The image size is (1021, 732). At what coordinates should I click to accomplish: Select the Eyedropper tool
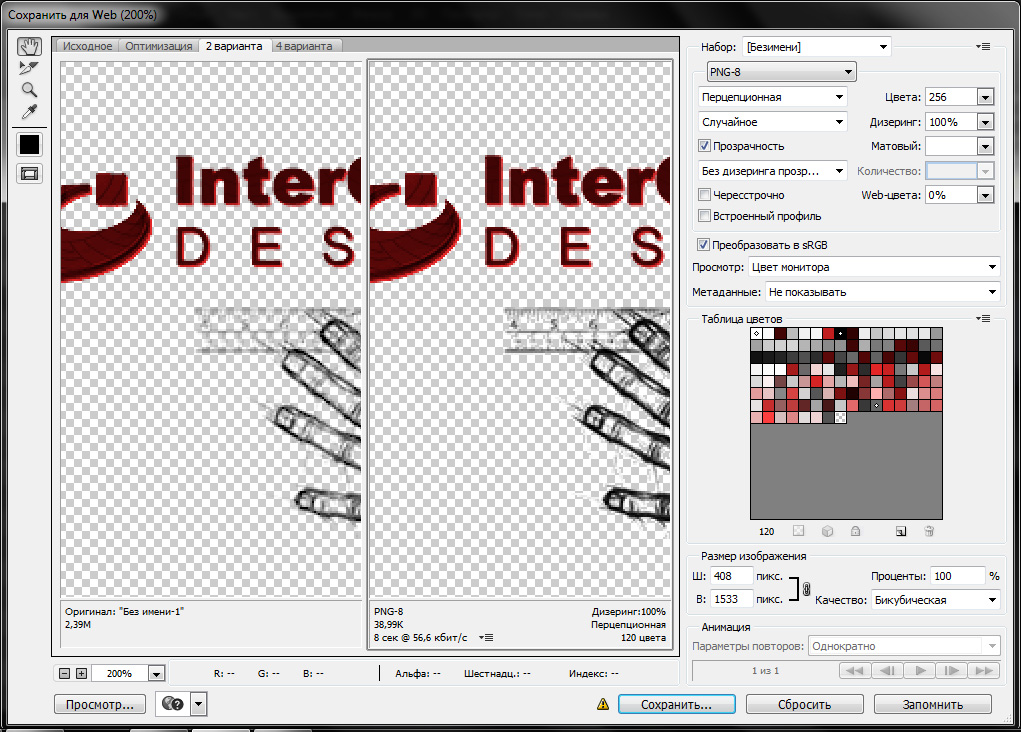coord(29,112)
